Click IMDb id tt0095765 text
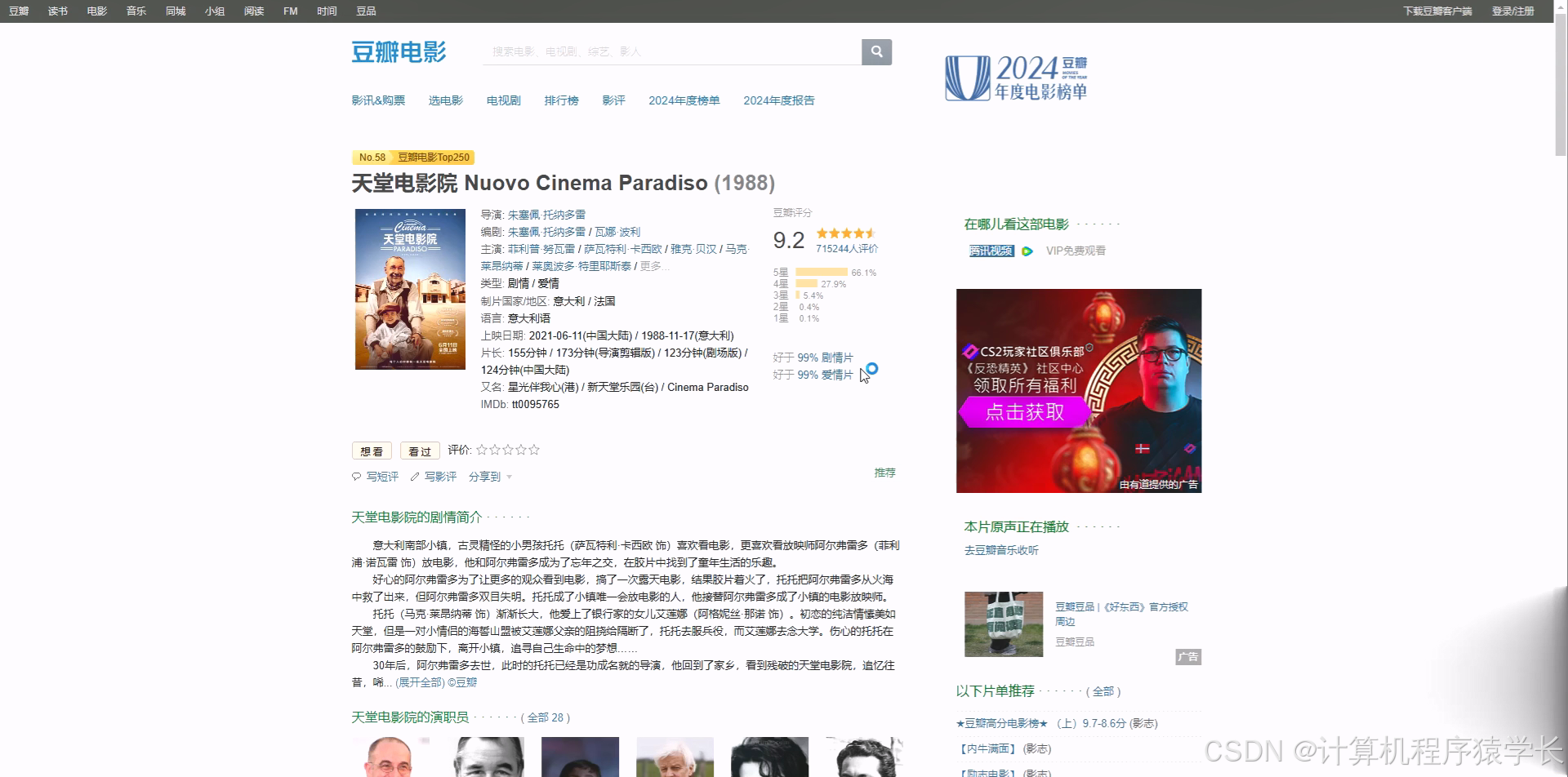The image size is (1568, 777). click(x=536, y=404)
